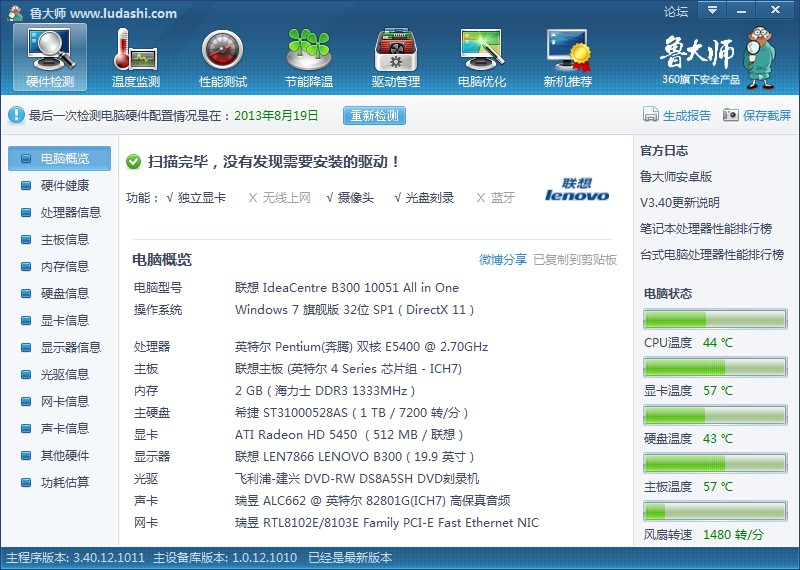
Task: Click the 生成报告 printer icon
Action: pos(651,115)
